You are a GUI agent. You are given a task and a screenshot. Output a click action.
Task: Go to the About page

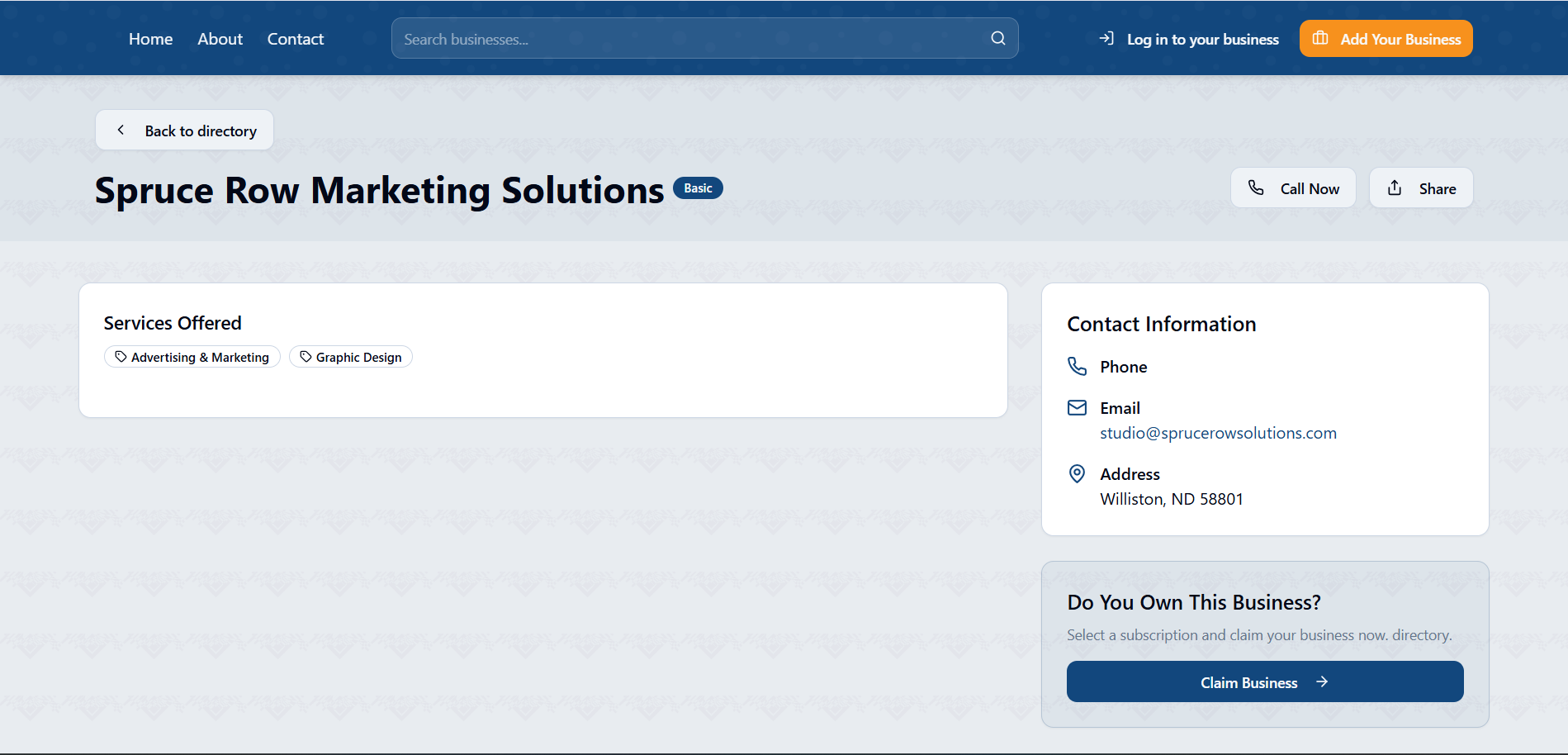point(220,39)
